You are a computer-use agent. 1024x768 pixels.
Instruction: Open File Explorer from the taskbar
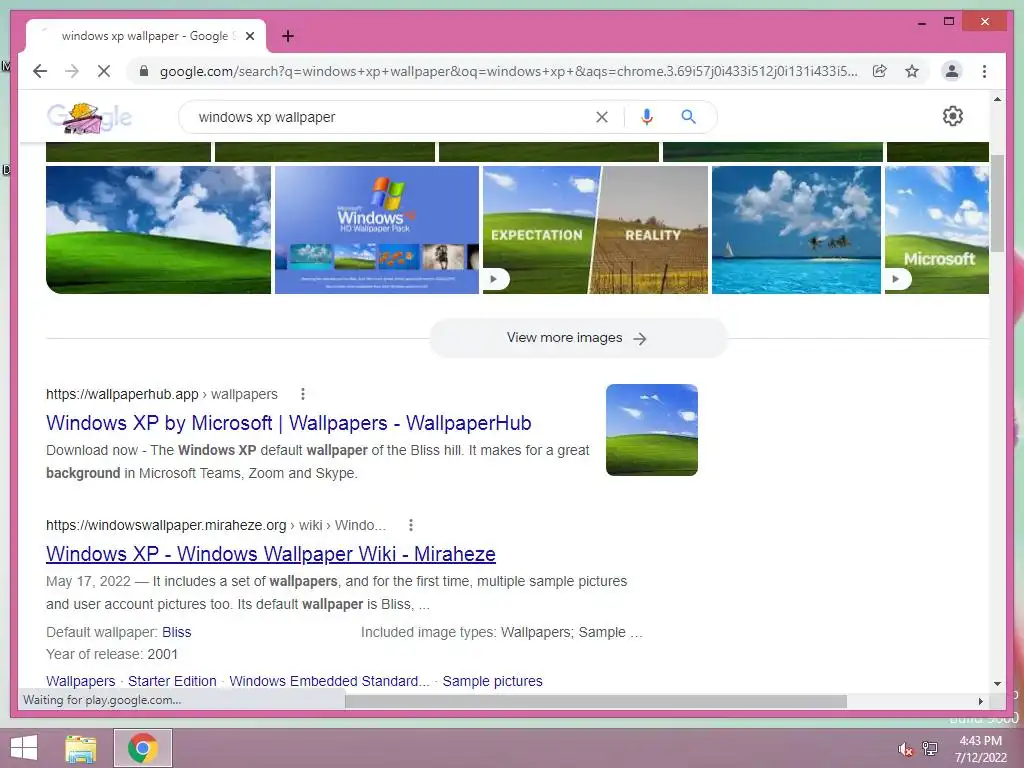coord(81,748)
